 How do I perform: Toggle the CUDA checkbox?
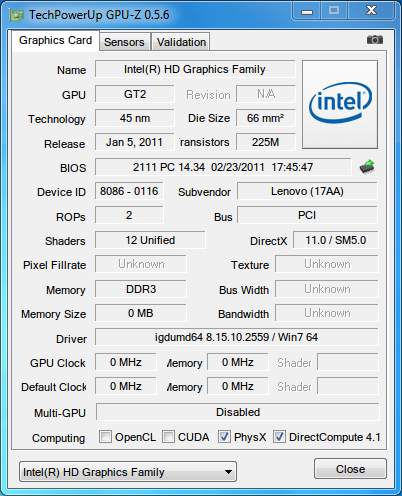(x=168, y=437)
